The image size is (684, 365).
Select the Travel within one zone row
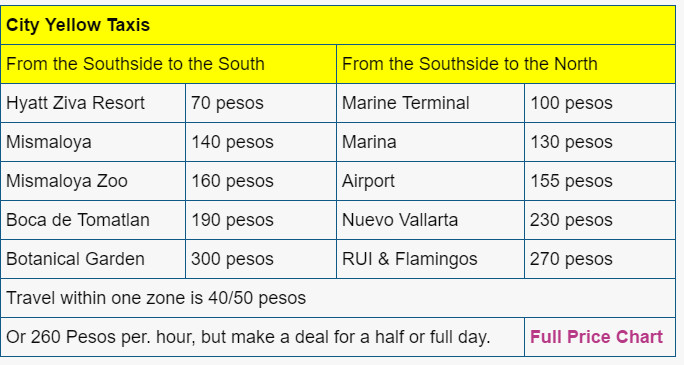click(338, 298)
